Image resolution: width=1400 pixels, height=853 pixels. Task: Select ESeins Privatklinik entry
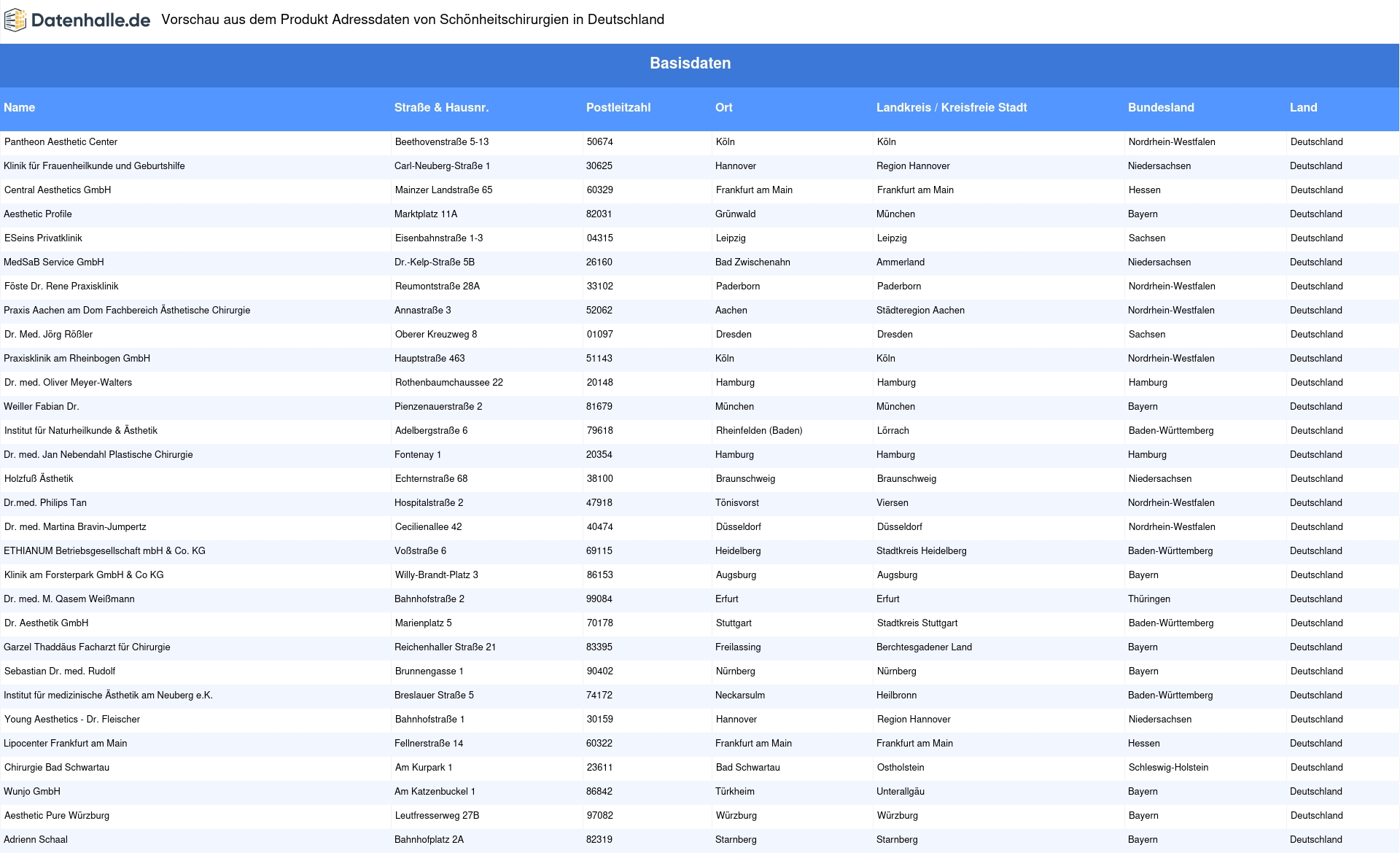pos(43,238)
